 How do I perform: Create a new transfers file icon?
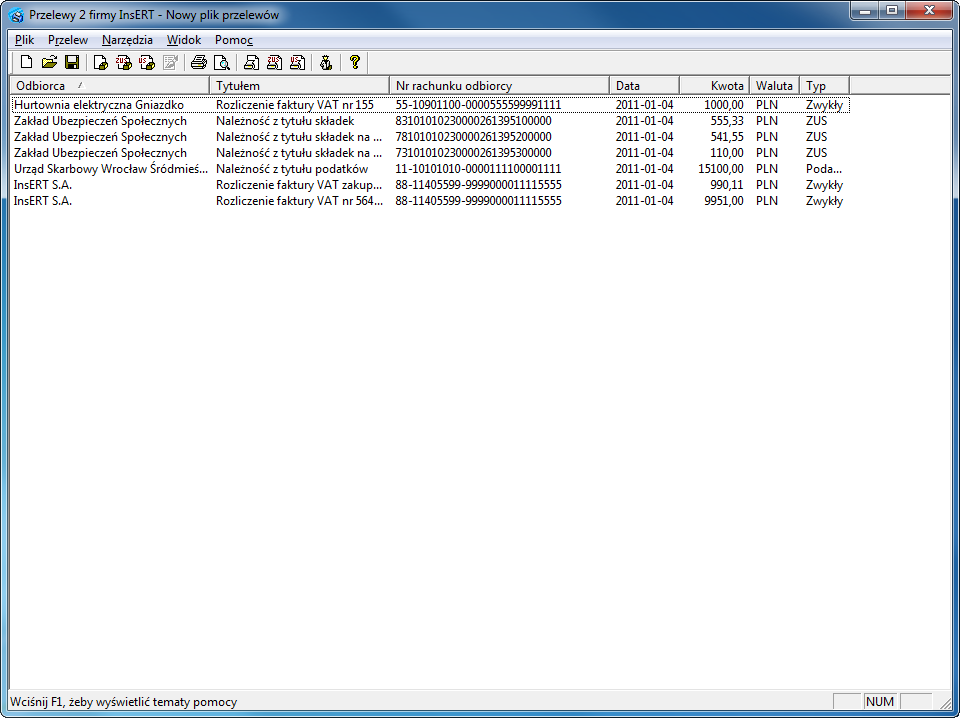[x=26, y=62]
